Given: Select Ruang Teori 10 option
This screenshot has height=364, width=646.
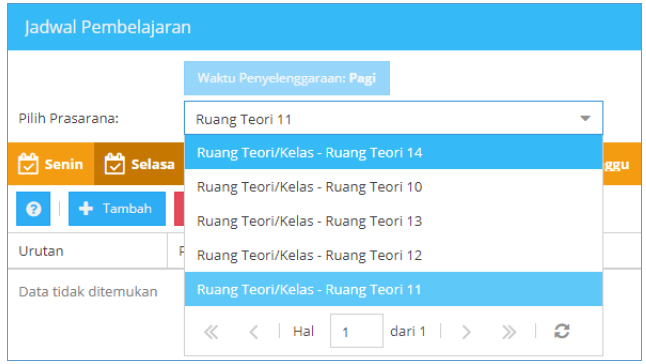Looking at the screenshot, I should point(393,187).
